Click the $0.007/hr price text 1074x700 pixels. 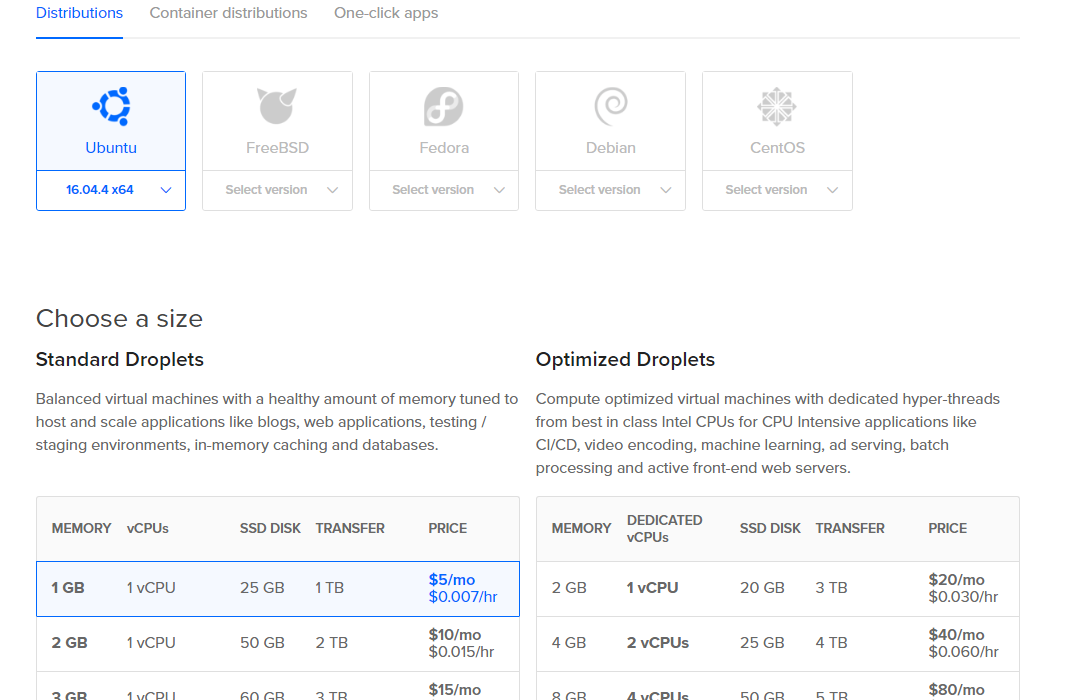click(x=463, y=597)
